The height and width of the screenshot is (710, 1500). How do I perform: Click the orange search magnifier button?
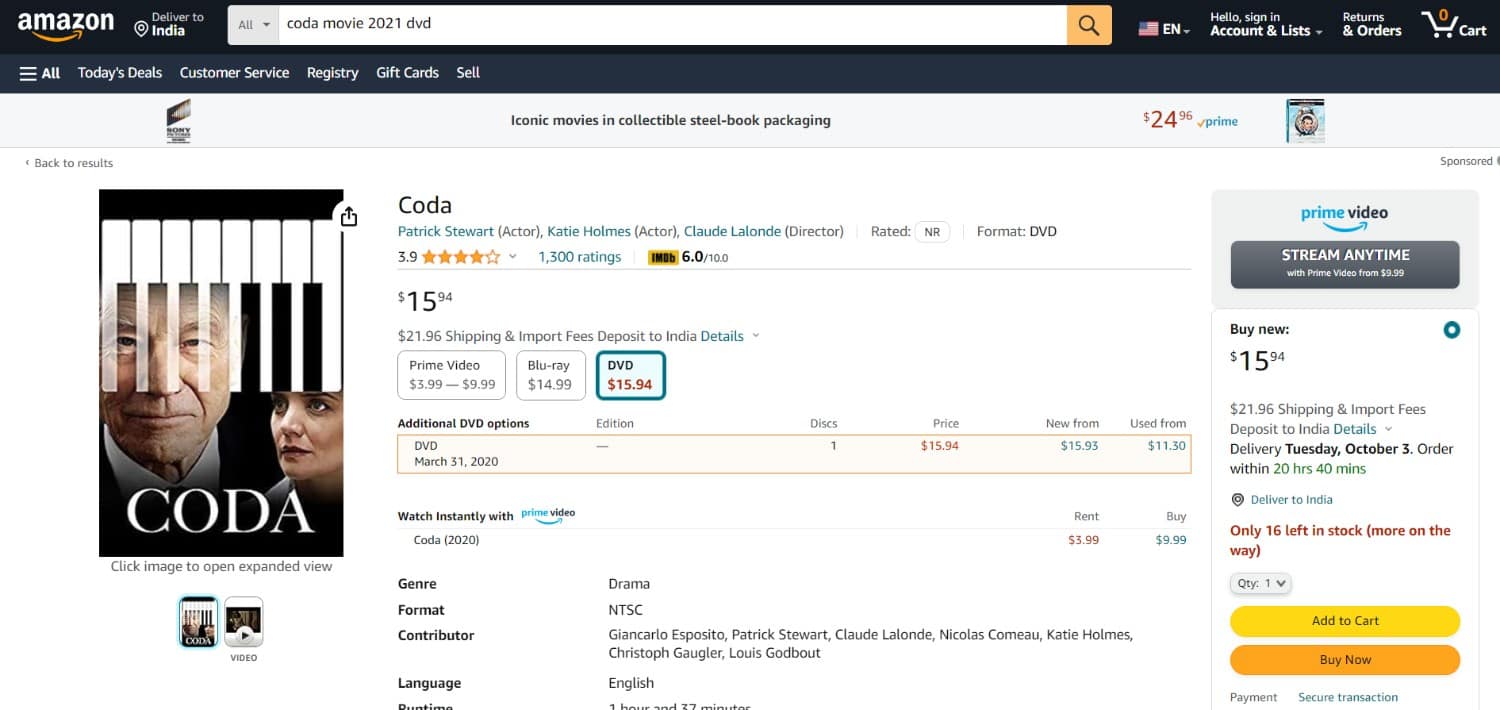pos(1089,25)
